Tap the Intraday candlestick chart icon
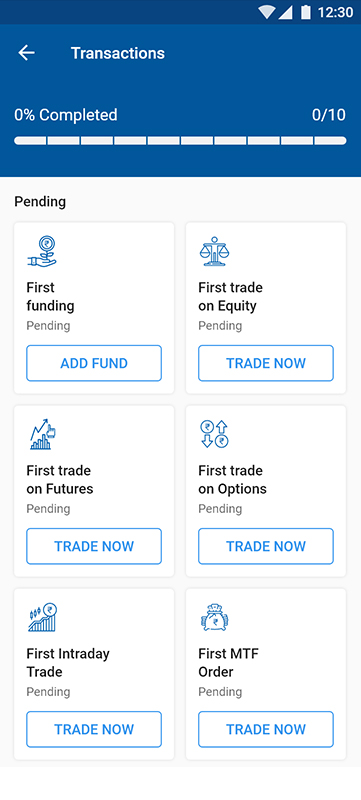Screen dimensions: 361x800 pyautogui.click(x=42, y=617)
